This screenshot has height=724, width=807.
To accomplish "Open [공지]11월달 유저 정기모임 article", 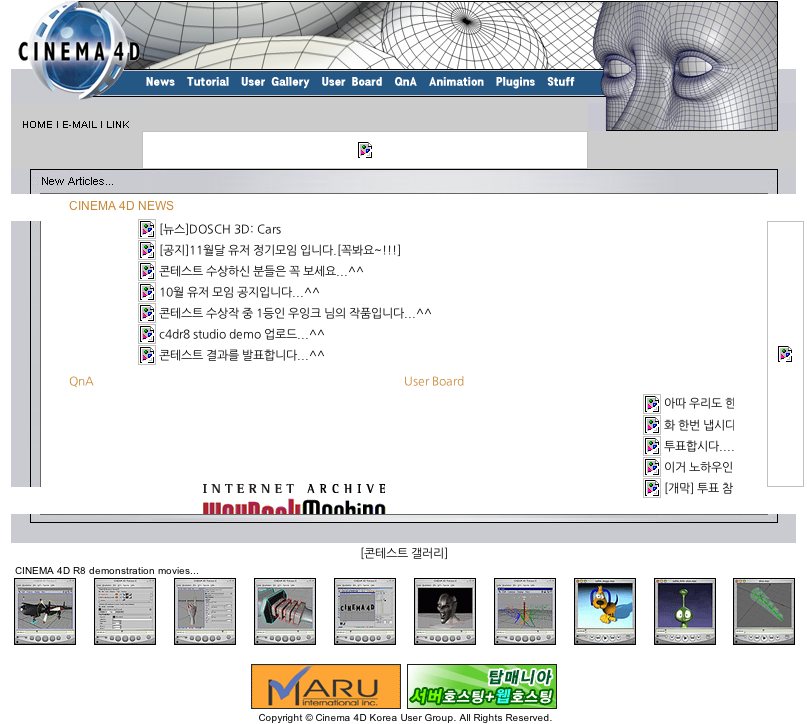I will point(280,250).
